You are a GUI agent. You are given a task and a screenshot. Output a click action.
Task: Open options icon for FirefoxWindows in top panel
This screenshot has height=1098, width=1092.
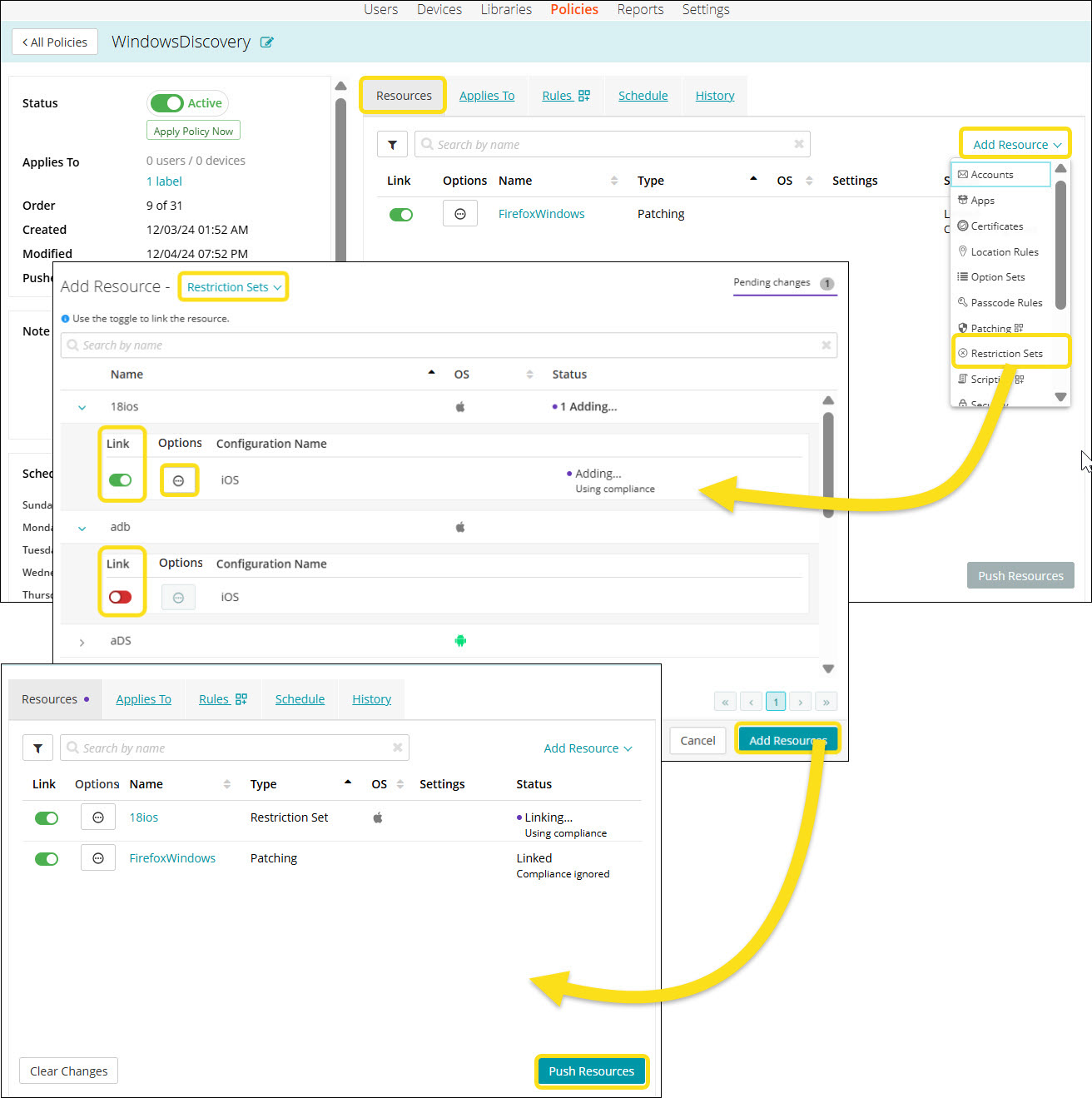(460, 214)
